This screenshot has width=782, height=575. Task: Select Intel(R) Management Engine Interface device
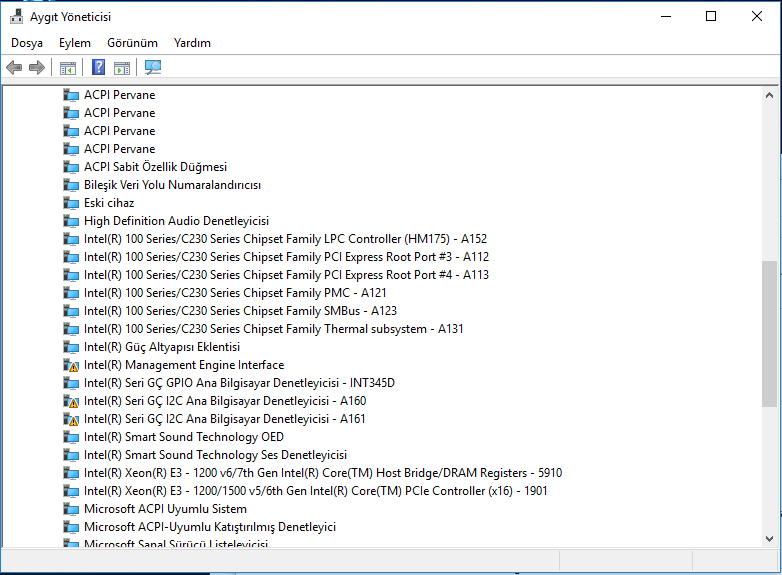[184, 365]
